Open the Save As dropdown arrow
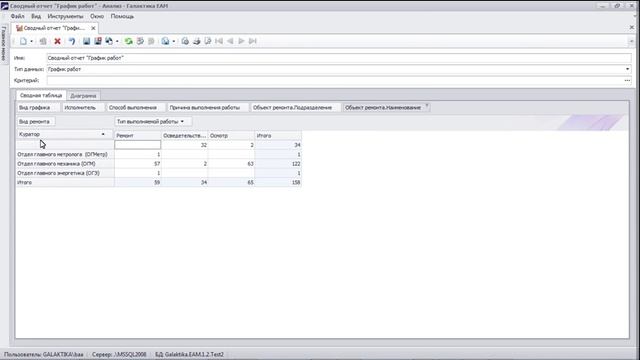The width and height of the screenshot is (640, 360). 117,41
